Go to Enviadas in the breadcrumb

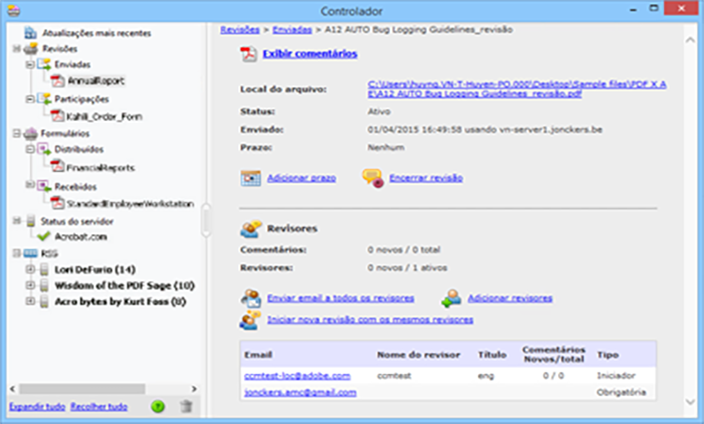(x=292, y=30)
